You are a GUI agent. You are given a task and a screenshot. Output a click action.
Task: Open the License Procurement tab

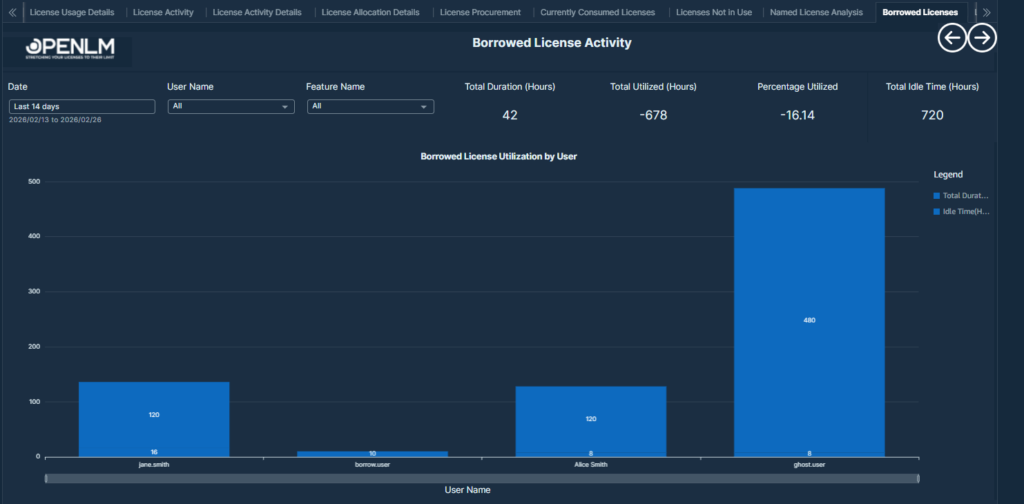click(480, 13)
